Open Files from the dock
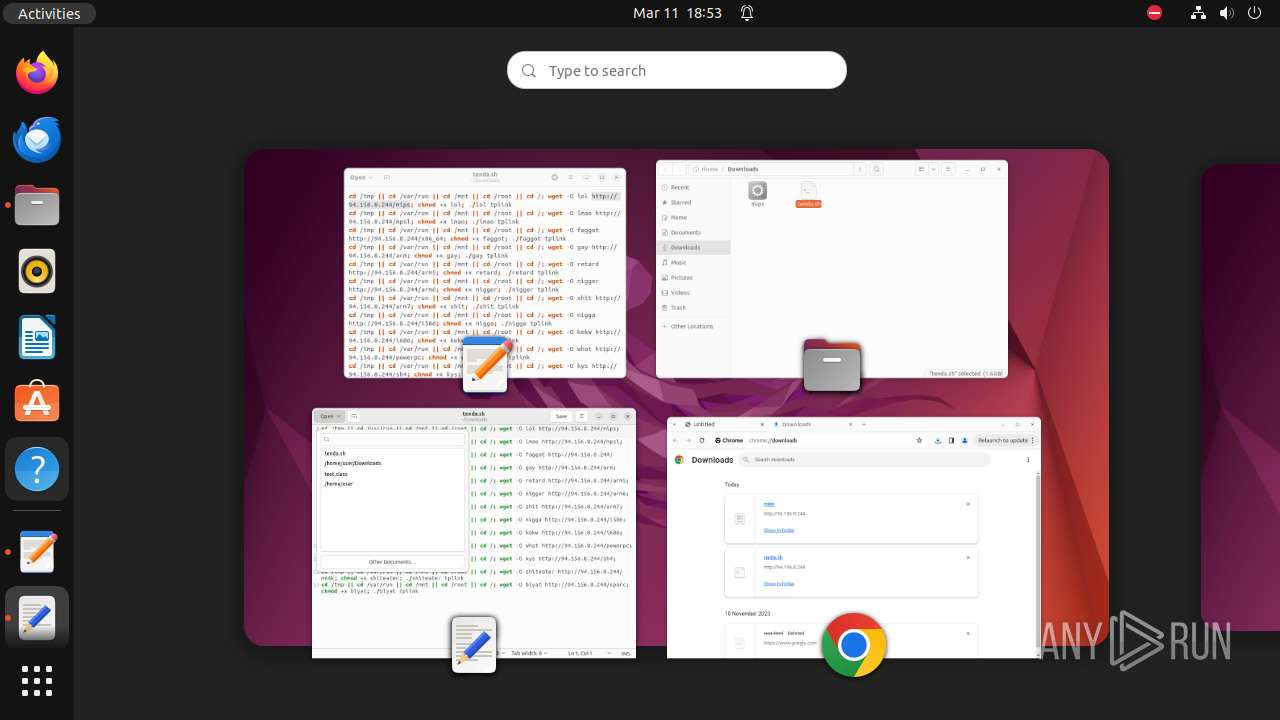The image size is (1280, 720). pyautogui.click(x=37, y=205)
